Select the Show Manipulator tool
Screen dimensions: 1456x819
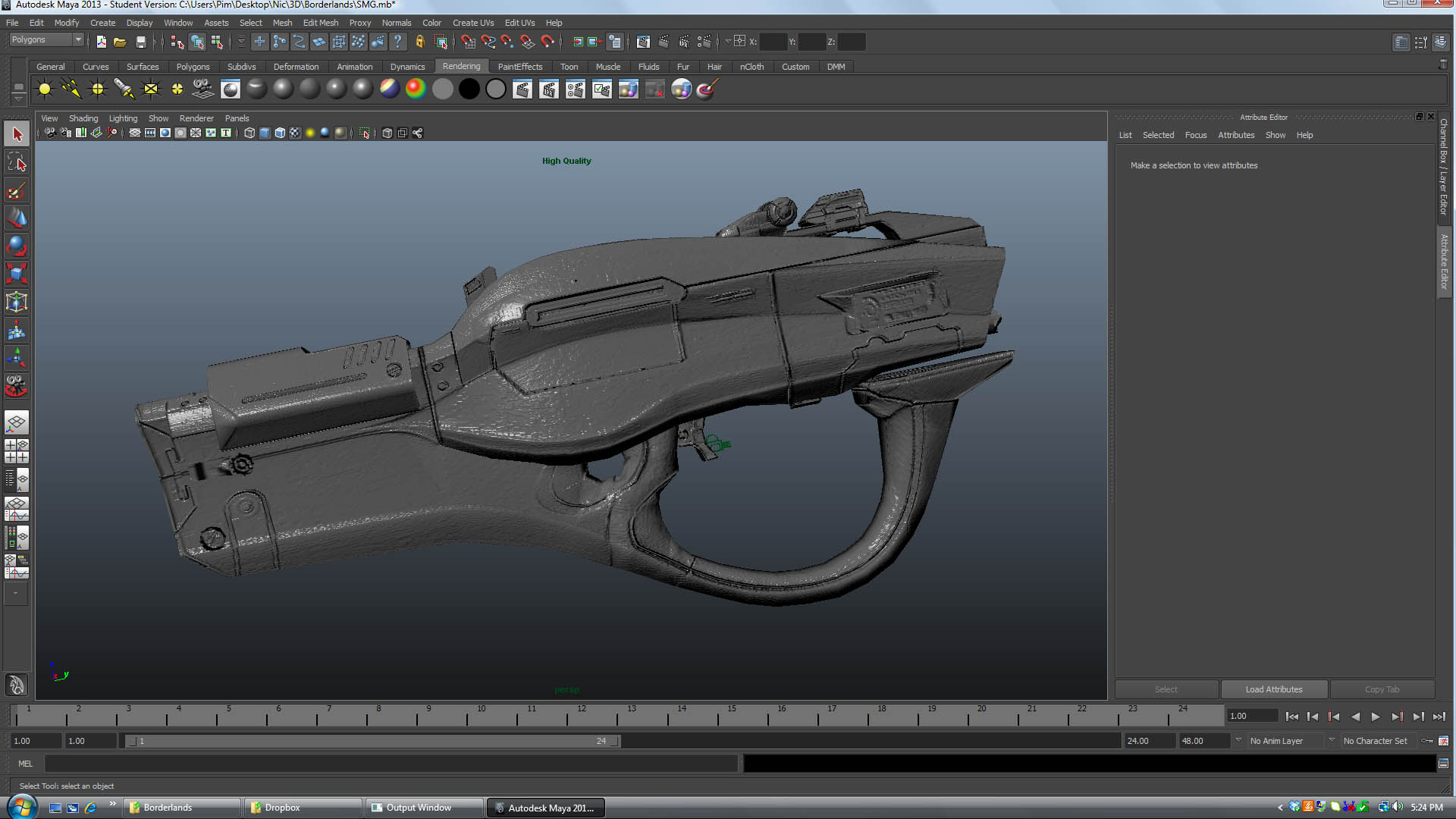17,358
